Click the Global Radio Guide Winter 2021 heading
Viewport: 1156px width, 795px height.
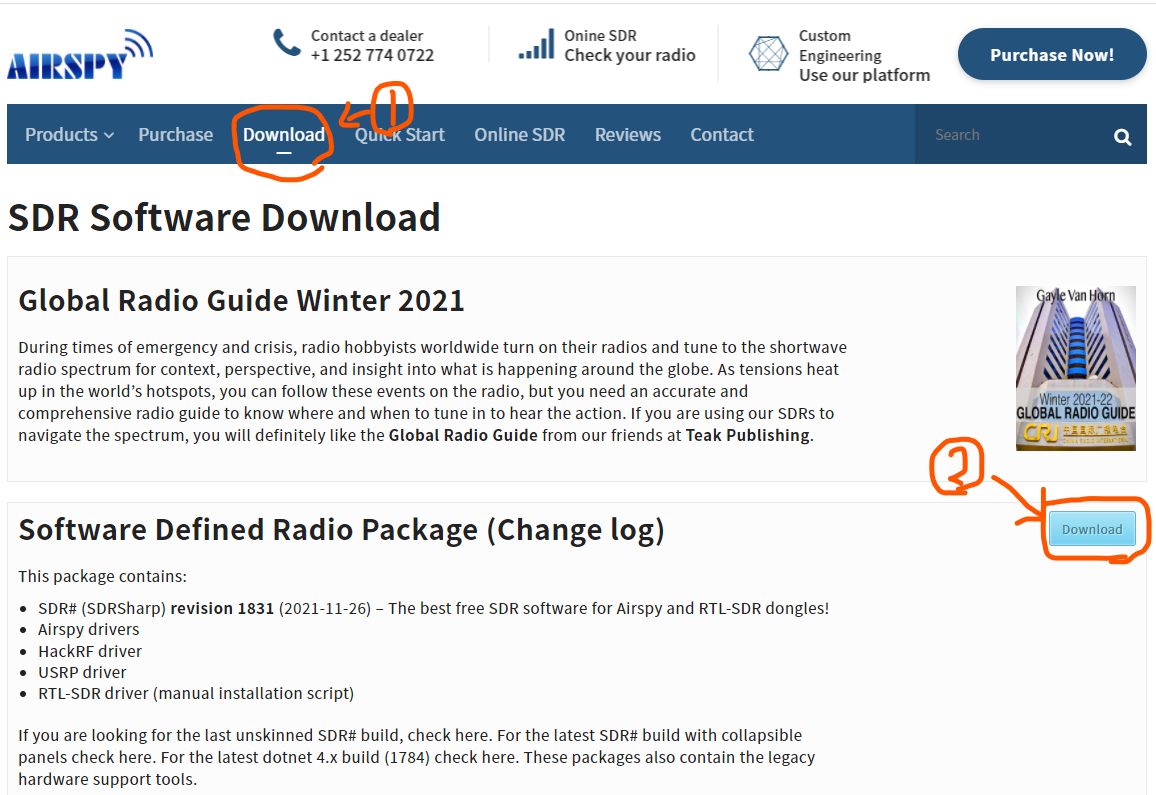click(x=241, y=301)
